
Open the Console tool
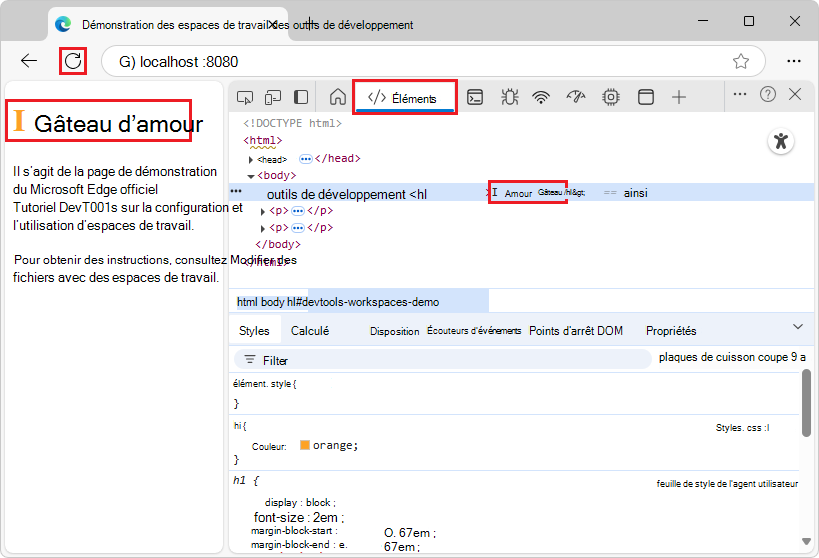[475, 97]
